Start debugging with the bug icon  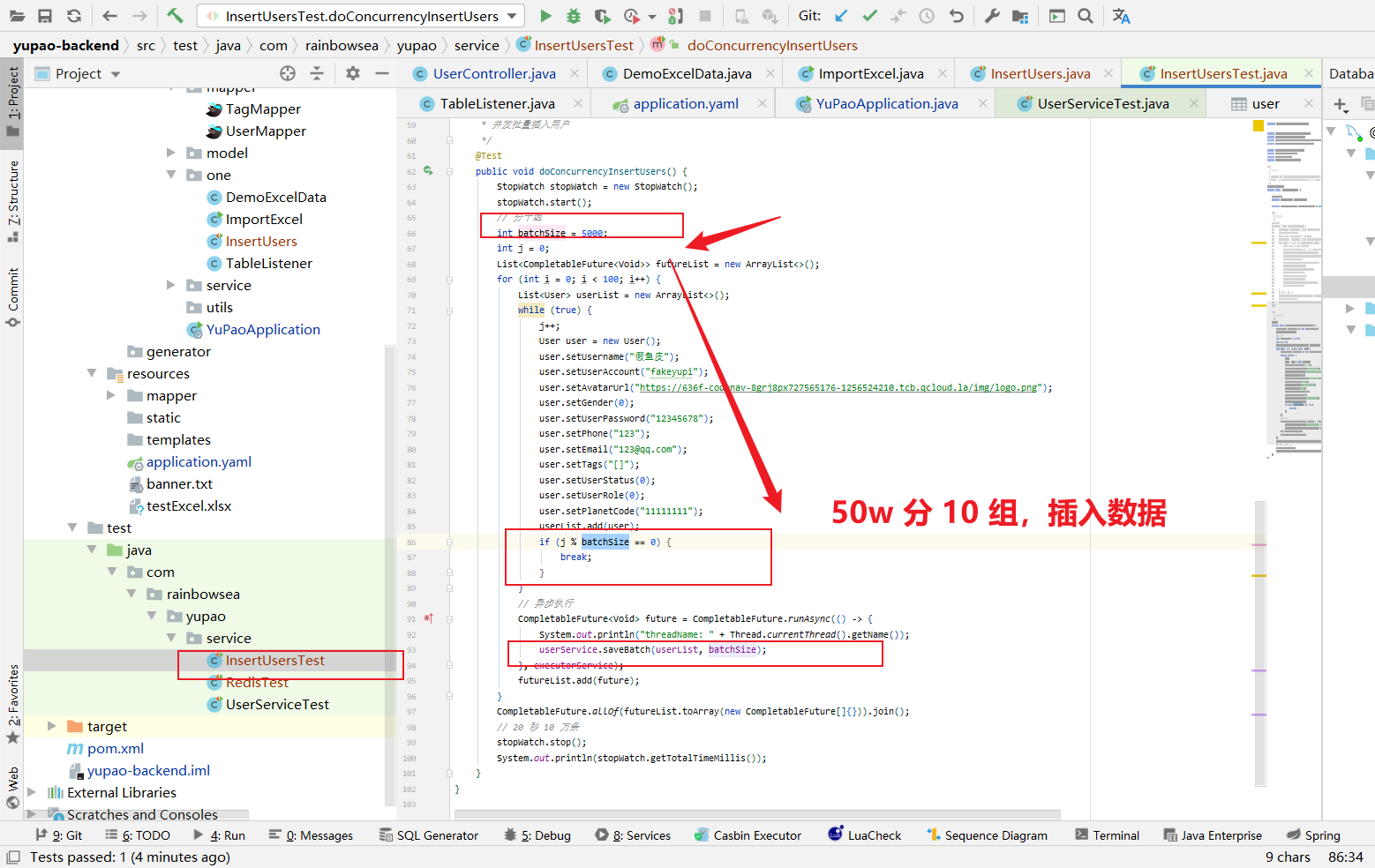(574, 16)
